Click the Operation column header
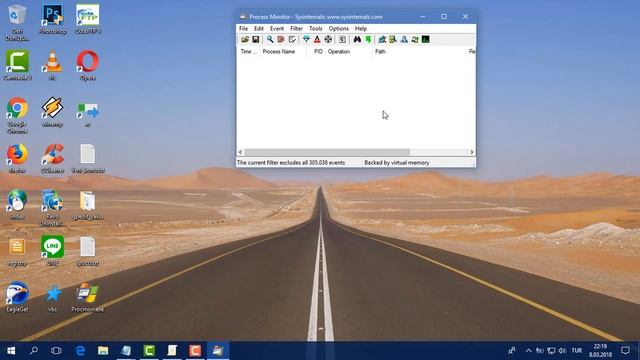The height and width of the screenshot is (360, 640). click(349, 51)
